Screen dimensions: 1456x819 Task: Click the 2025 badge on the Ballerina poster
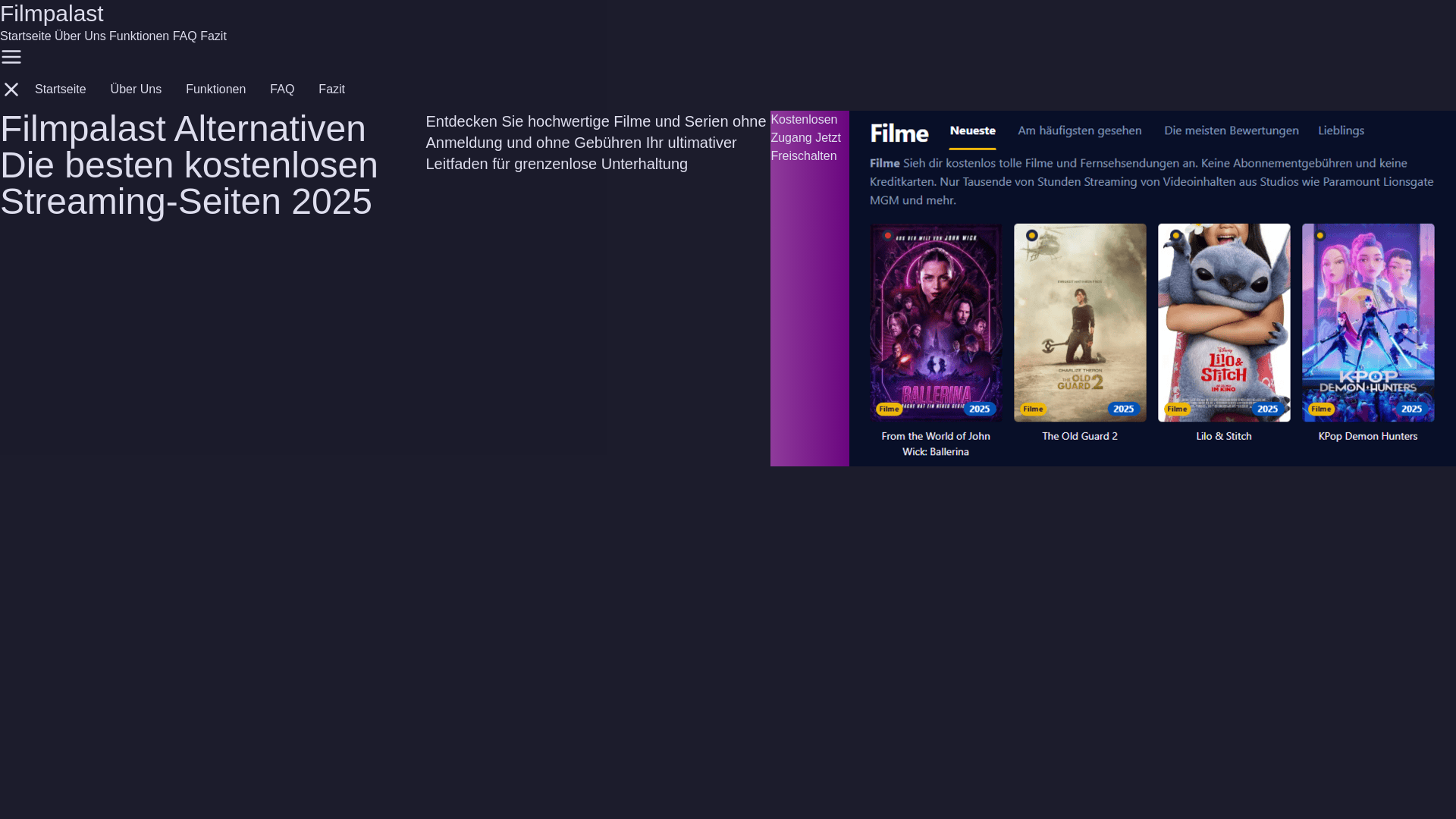pos(979,409)
